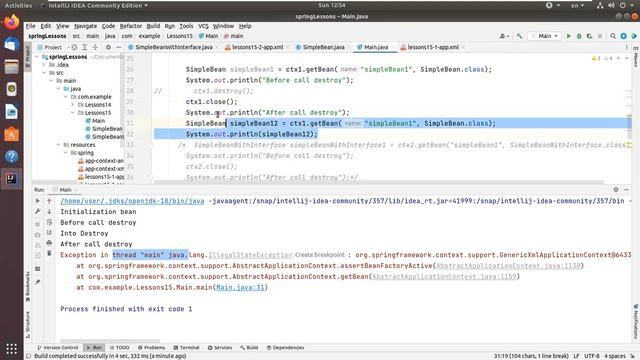
Task: Open Firefox from Ubuntu dock
Action: 11,22
